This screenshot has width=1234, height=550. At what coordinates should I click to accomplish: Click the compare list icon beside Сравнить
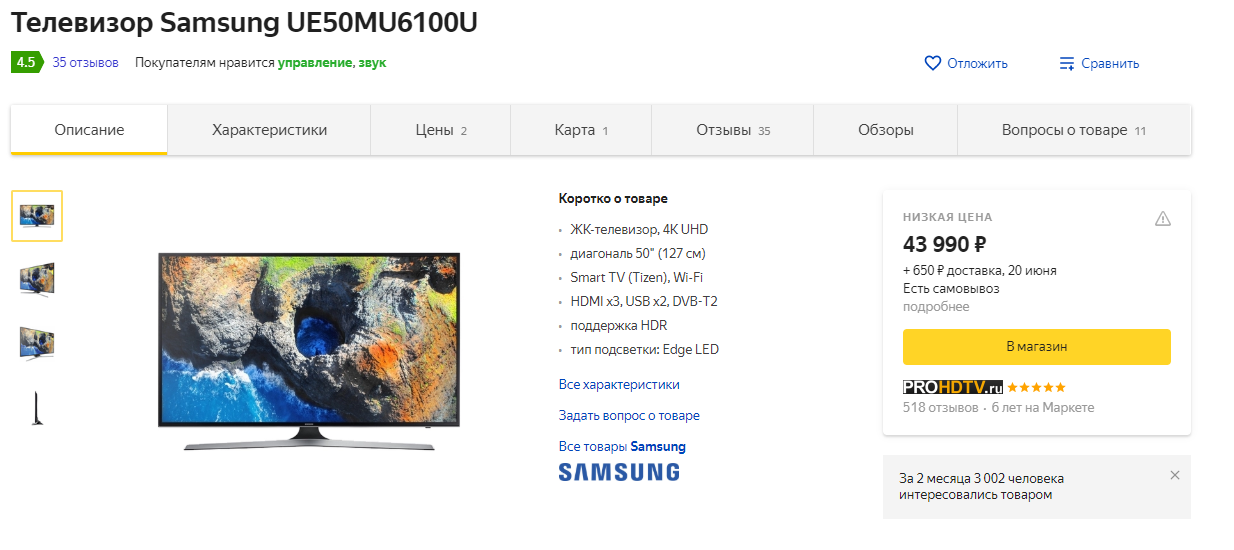(x=1067, y=63)
